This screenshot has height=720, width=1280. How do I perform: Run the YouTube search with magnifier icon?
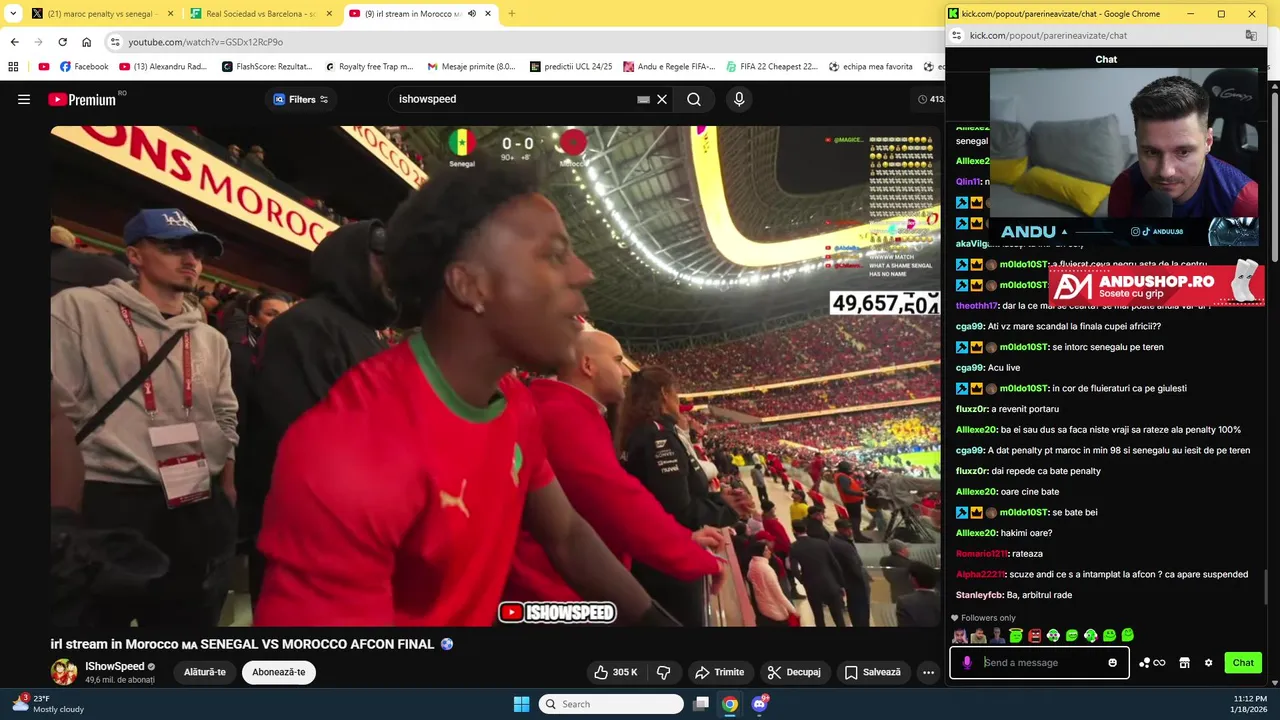coord(694,99)
